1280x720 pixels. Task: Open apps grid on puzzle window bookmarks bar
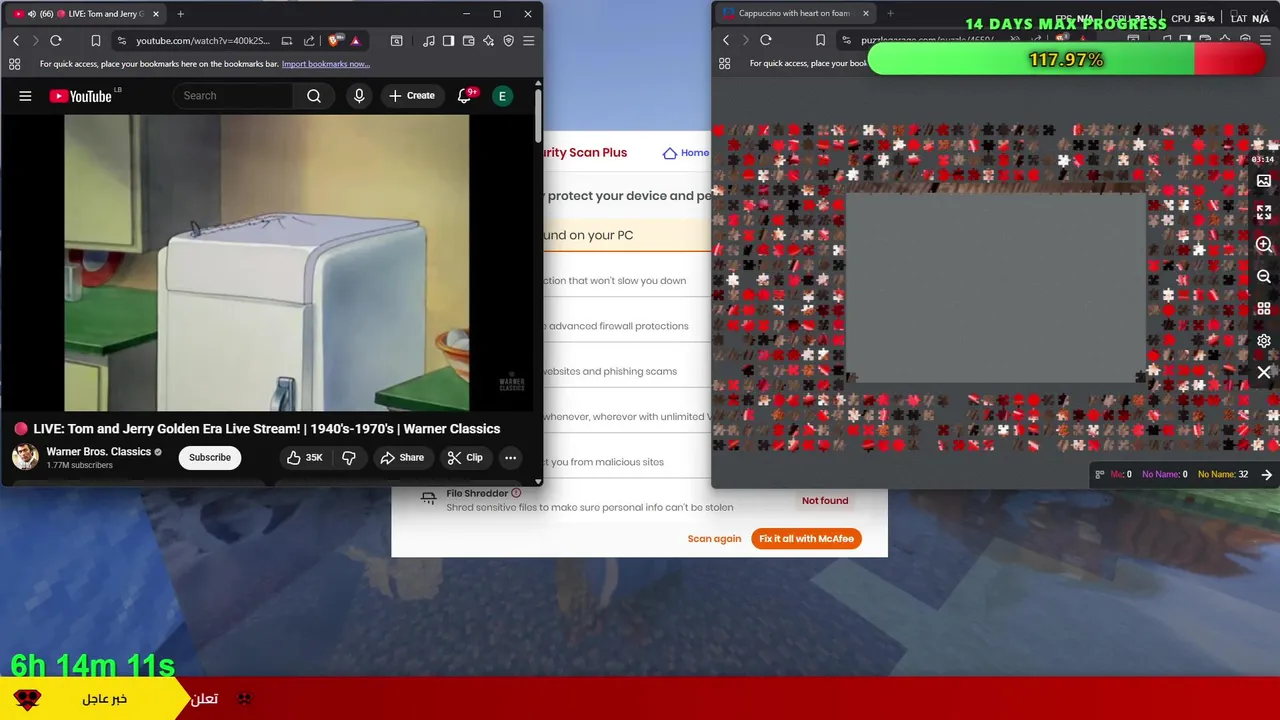tap(724, 63)
